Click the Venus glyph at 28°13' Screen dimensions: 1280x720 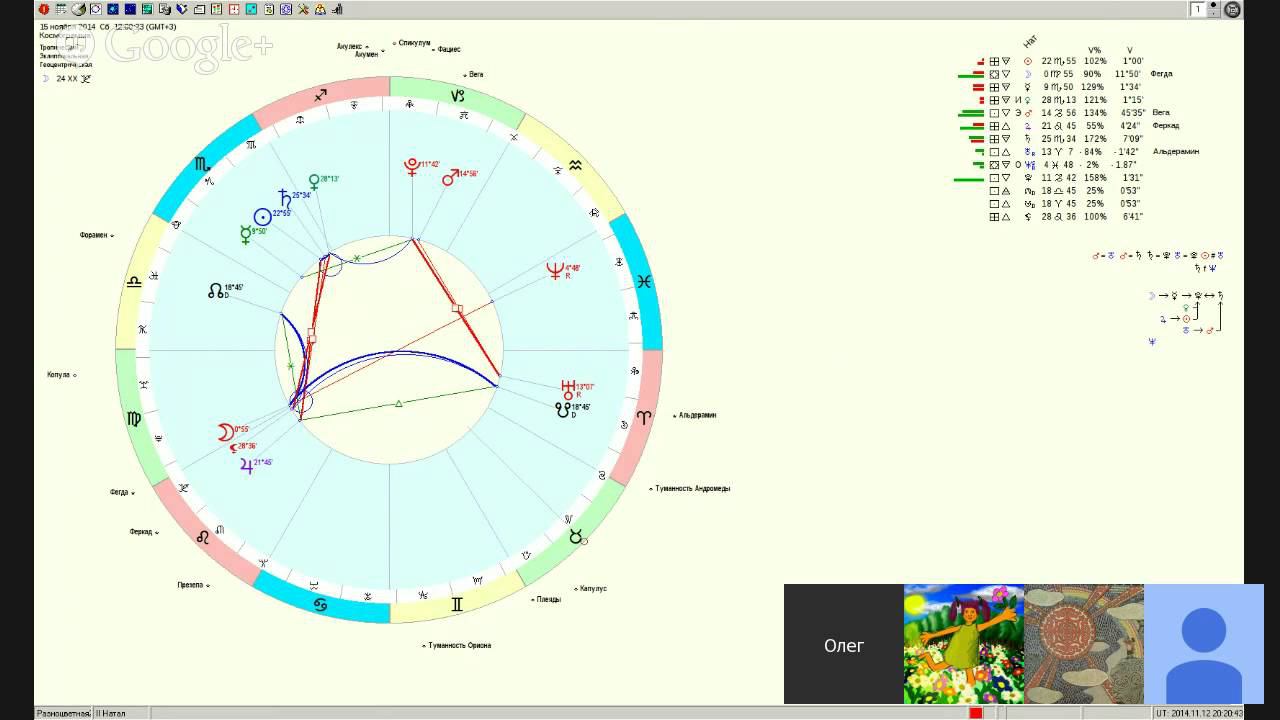tap(314, 182)
